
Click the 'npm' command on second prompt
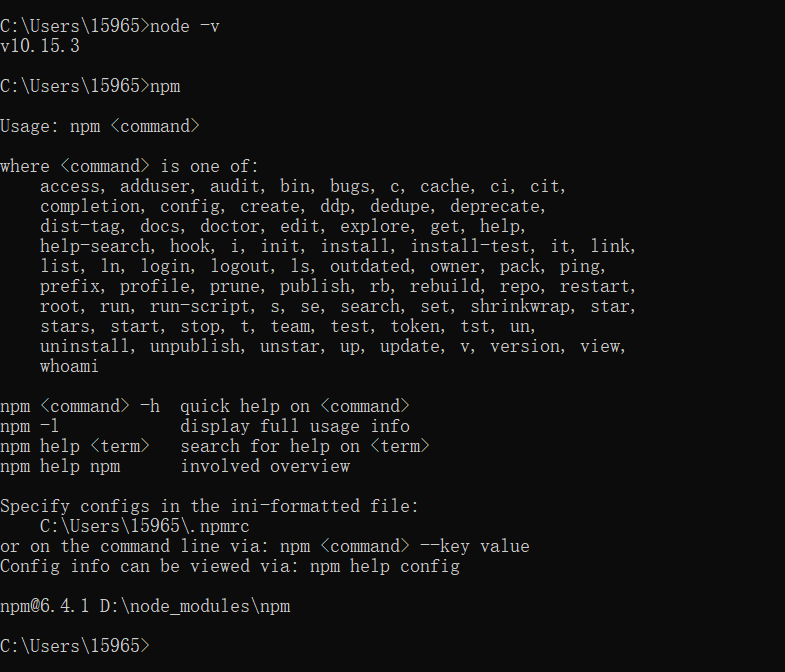[x=165, y=87]
